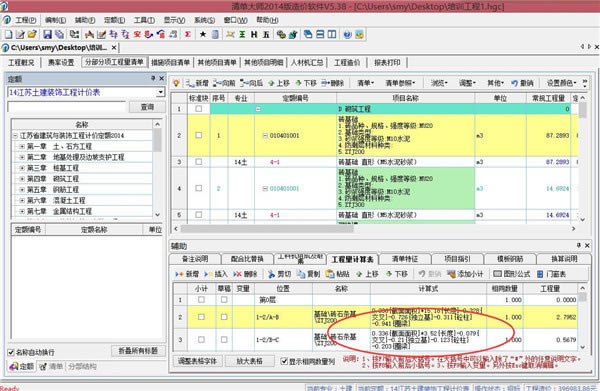Viewport: 600px width, 391px height.
Task: Click the tile windows horizontally icon
Action: click(320, 34)
